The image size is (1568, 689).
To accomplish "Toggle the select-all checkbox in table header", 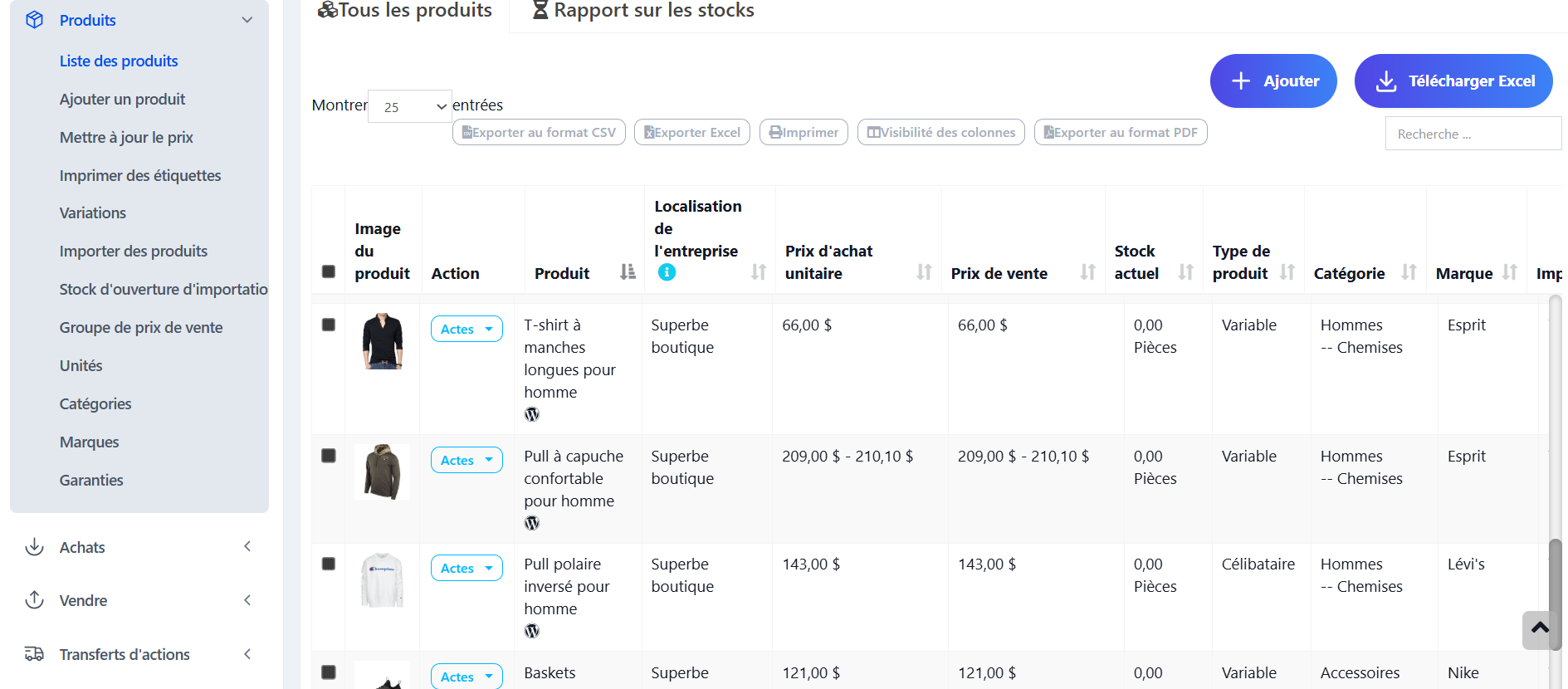I will 329,272.
